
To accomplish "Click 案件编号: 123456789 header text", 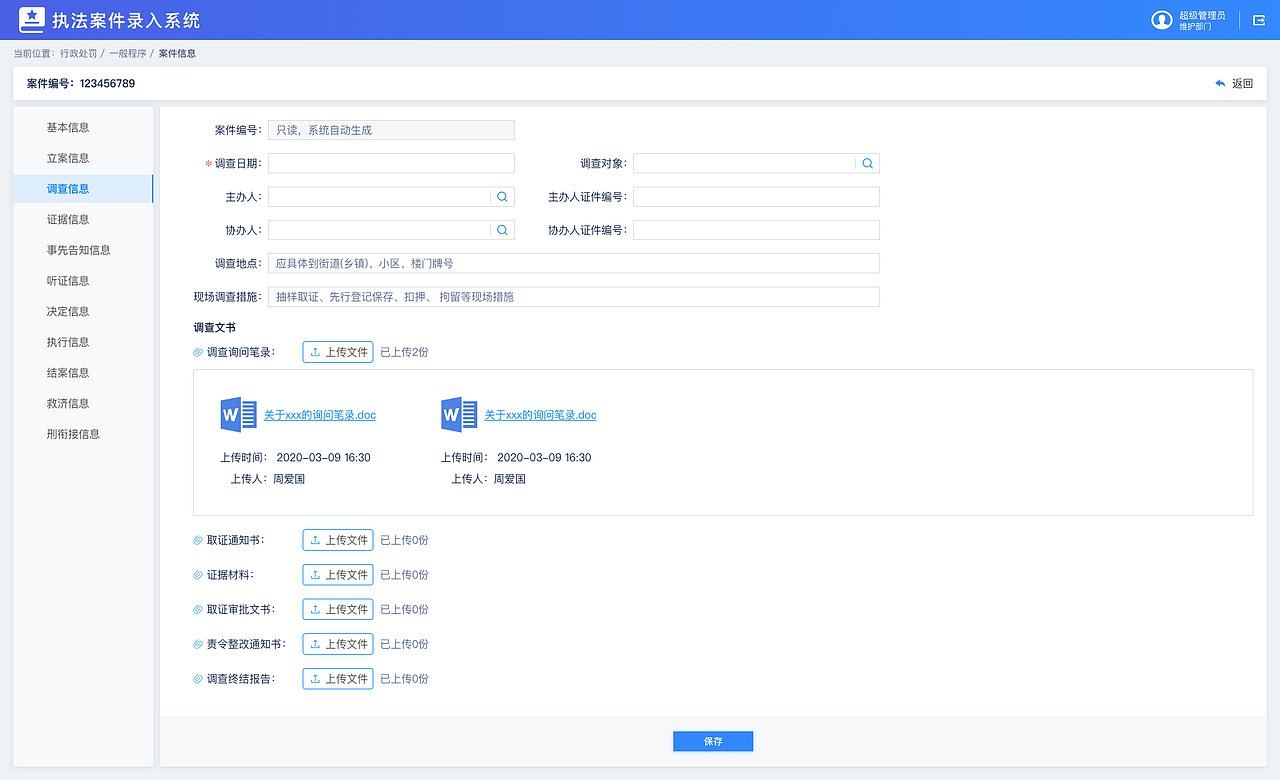I will [81, 84].
